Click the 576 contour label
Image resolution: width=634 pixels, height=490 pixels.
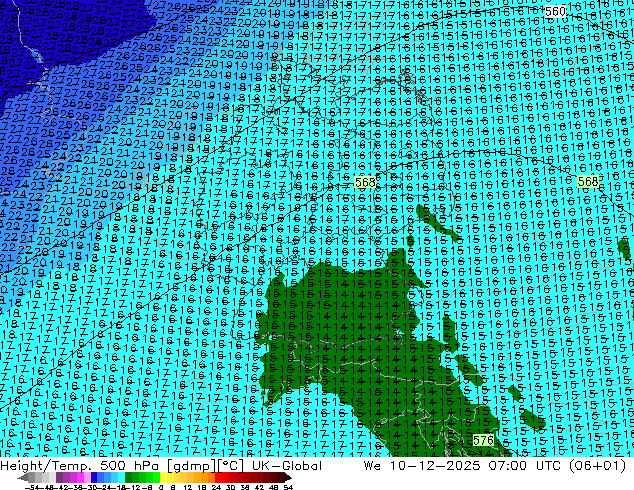(483, 440)
